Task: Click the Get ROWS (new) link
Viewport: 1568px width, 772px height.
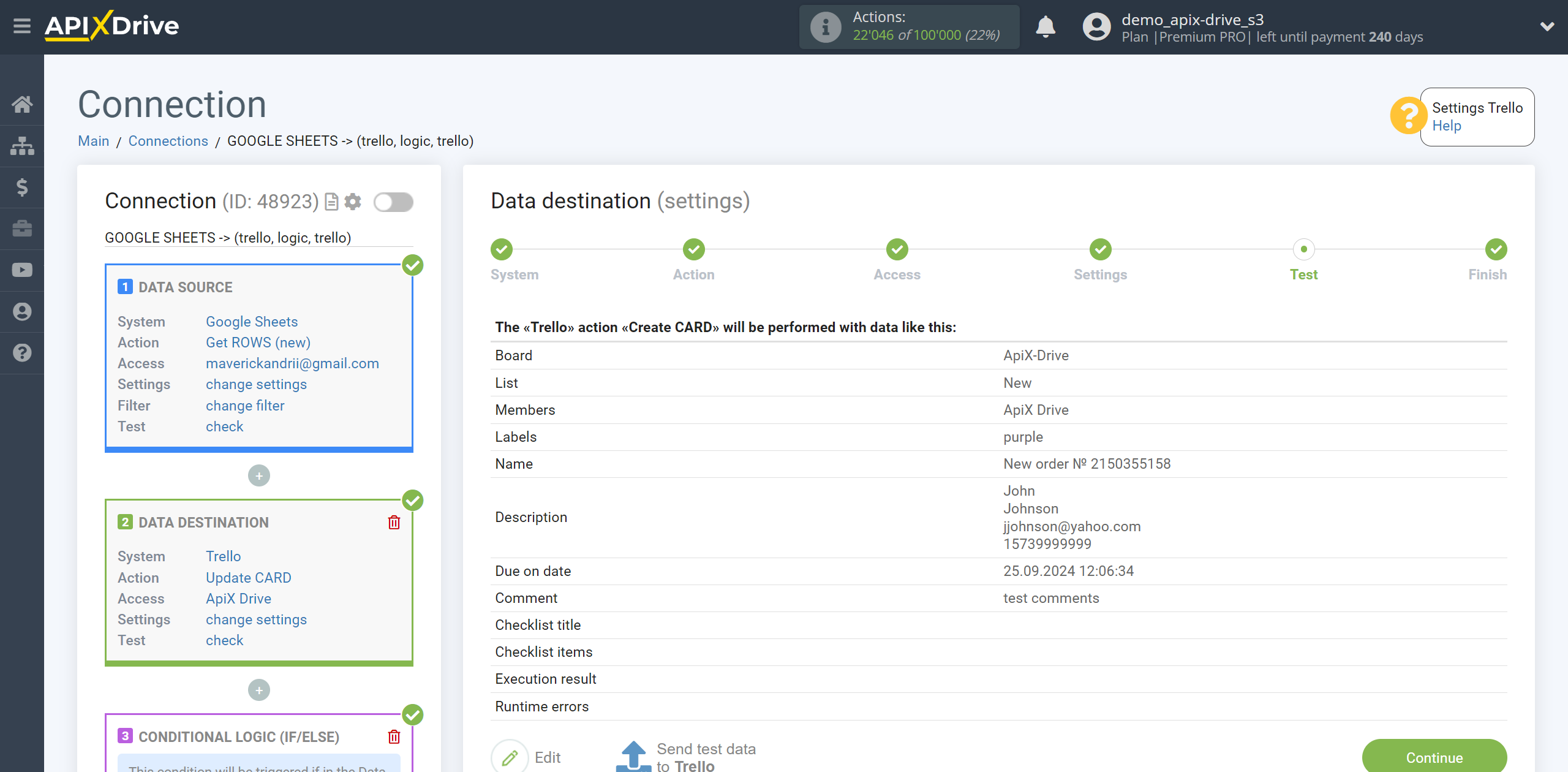Action: (x=258, y=342)
